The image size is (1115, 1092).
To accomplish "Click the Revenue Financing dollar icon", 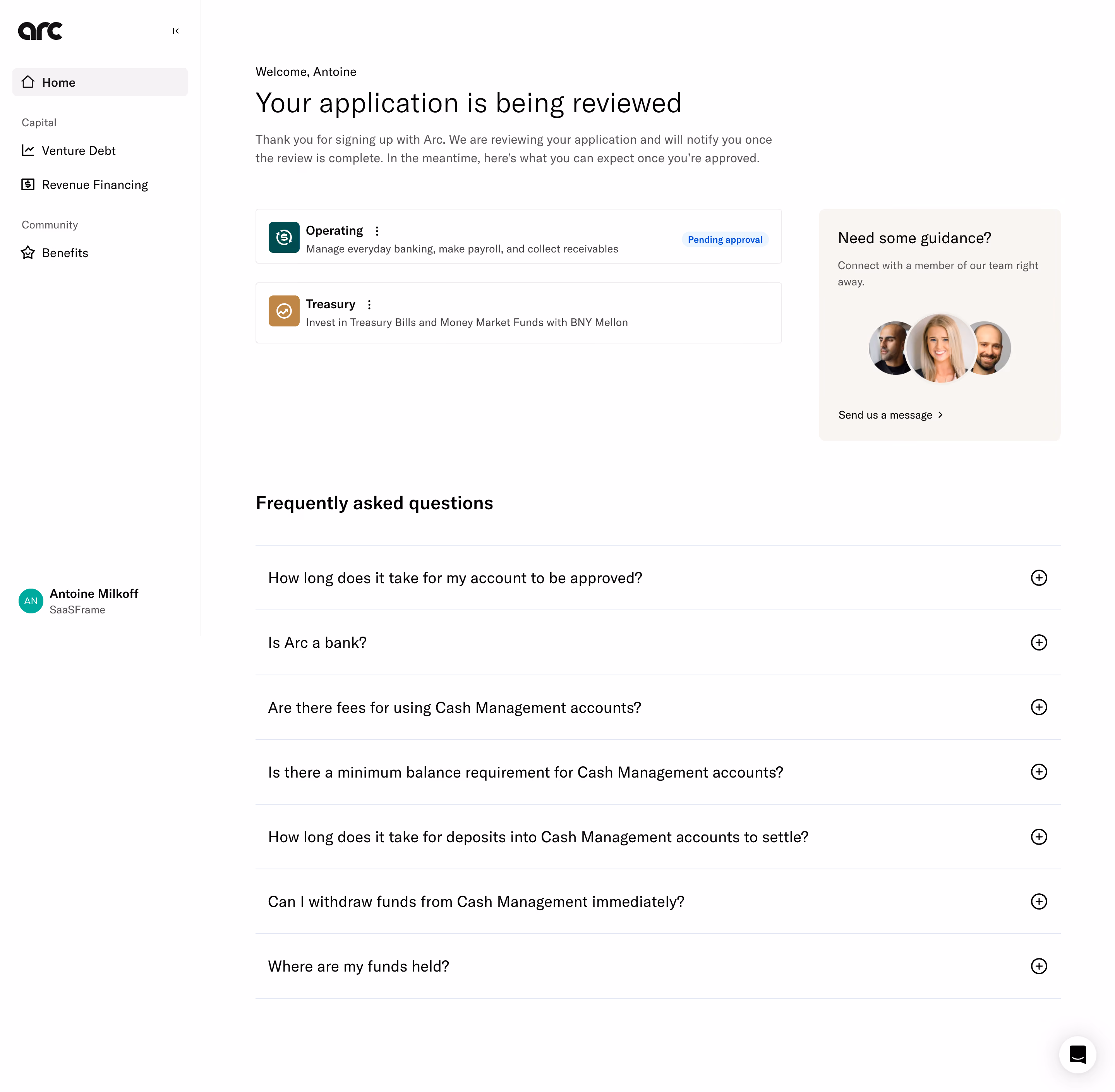I will pos(28,184).
